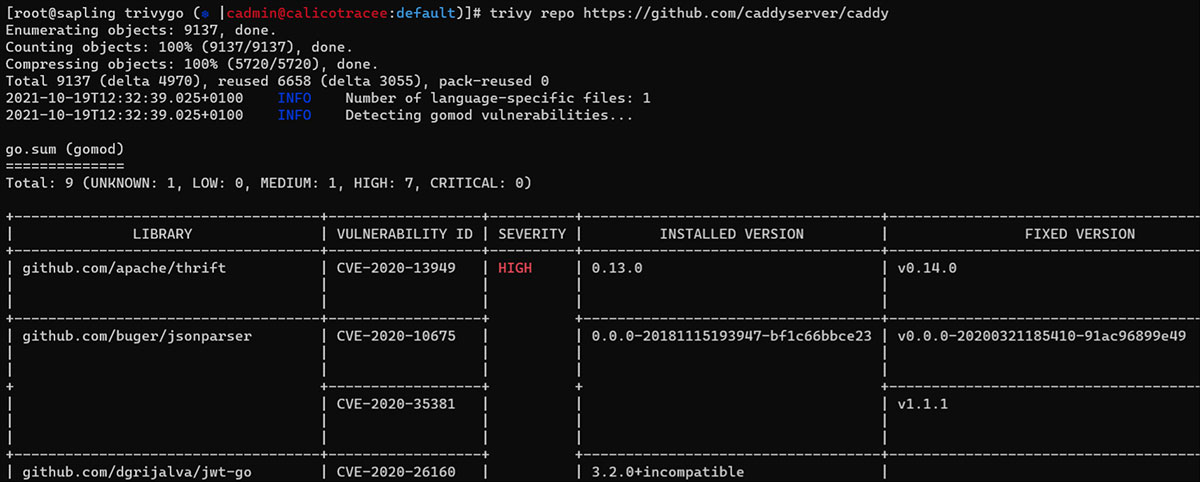This screenshot has height=482, width=1200.
Task: Click fixed version 'v1.1.1'
Action: click(x=923, y=404)
